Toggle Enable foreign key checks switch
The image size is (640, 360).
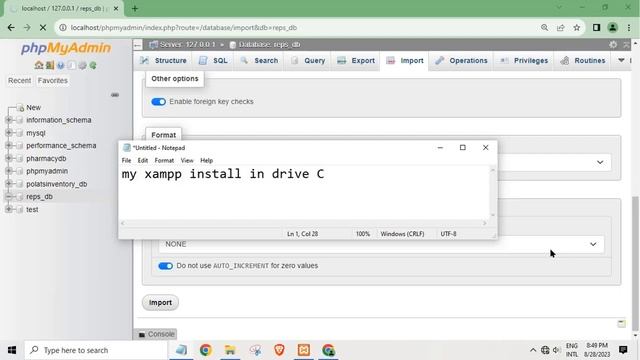pyautogui.click(x=158, y=102)
